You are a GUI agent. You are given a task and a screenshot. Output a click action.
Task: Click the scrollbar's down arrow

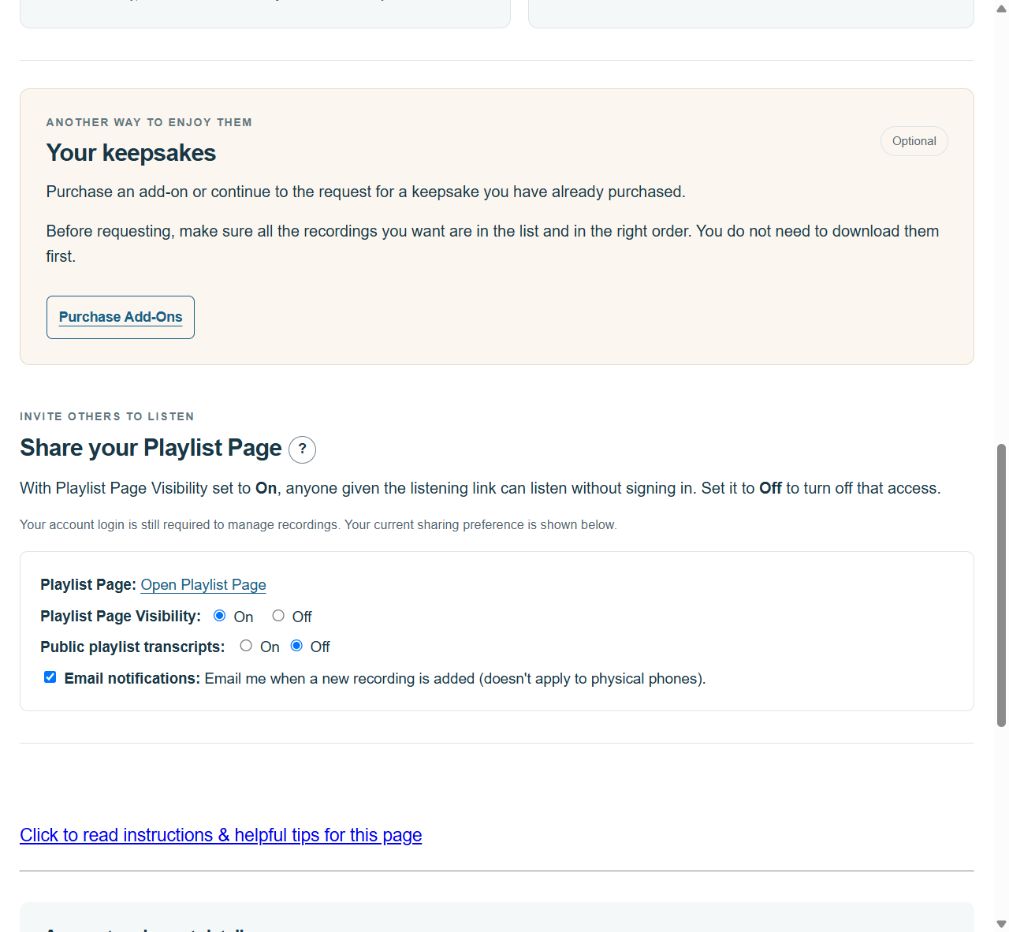click(x=1001, y=924)
